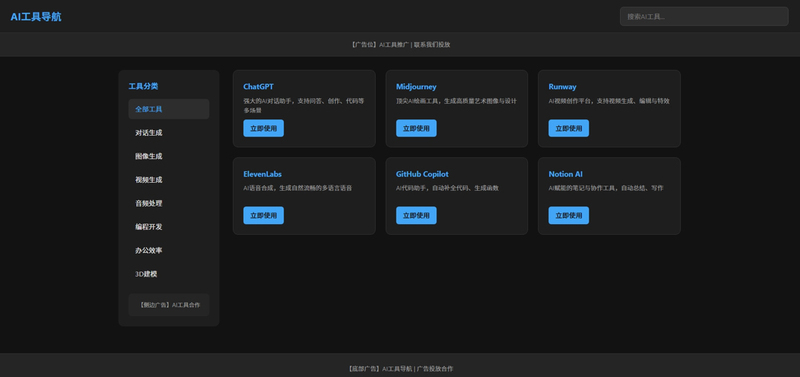The height and width of the screenshot is (377, 800).
Task: Click the AI工具导航 site logo
Action: coord(36,17)
